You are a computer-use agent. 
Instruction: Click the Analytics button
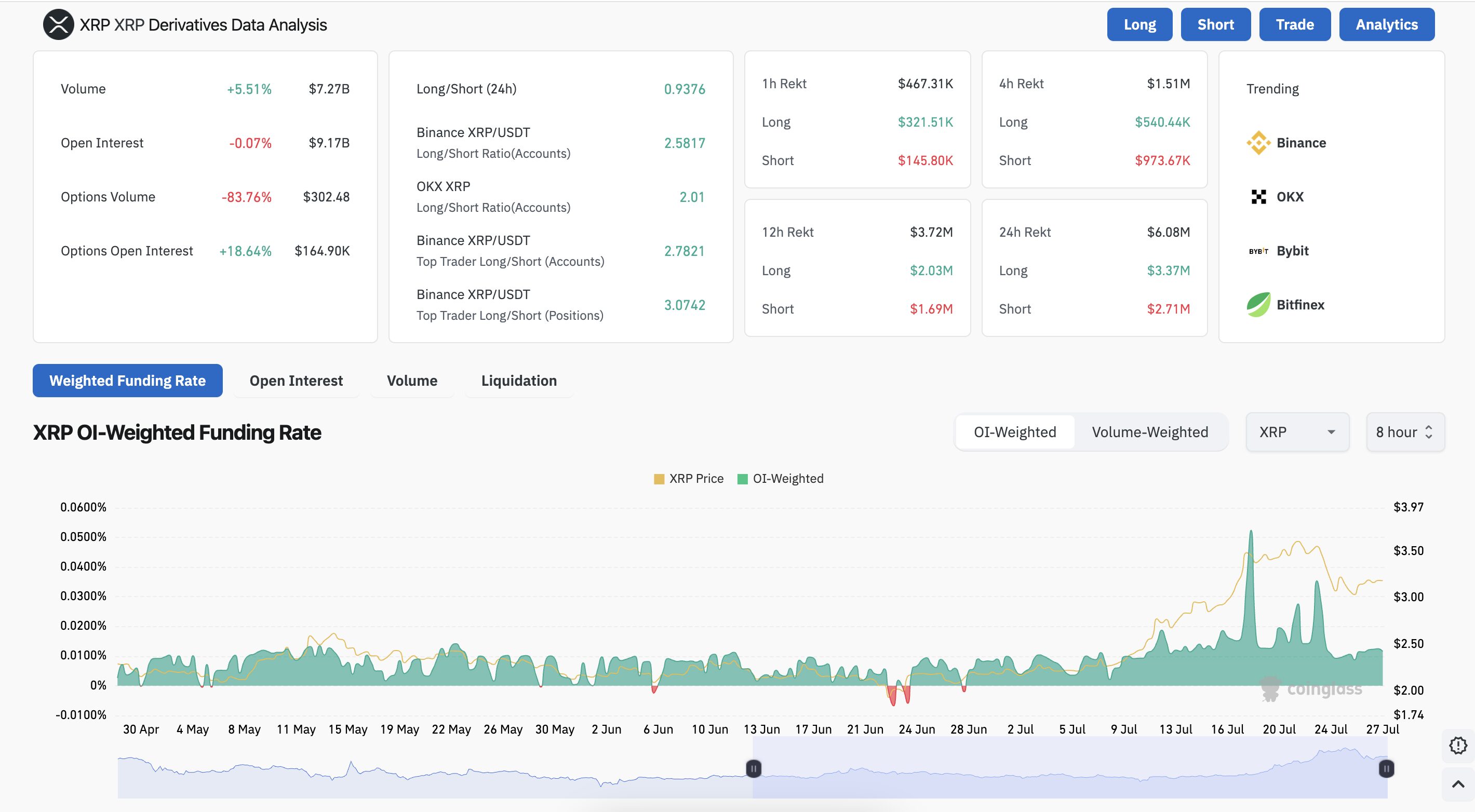pyautogui.click(x=1386, y=24)
